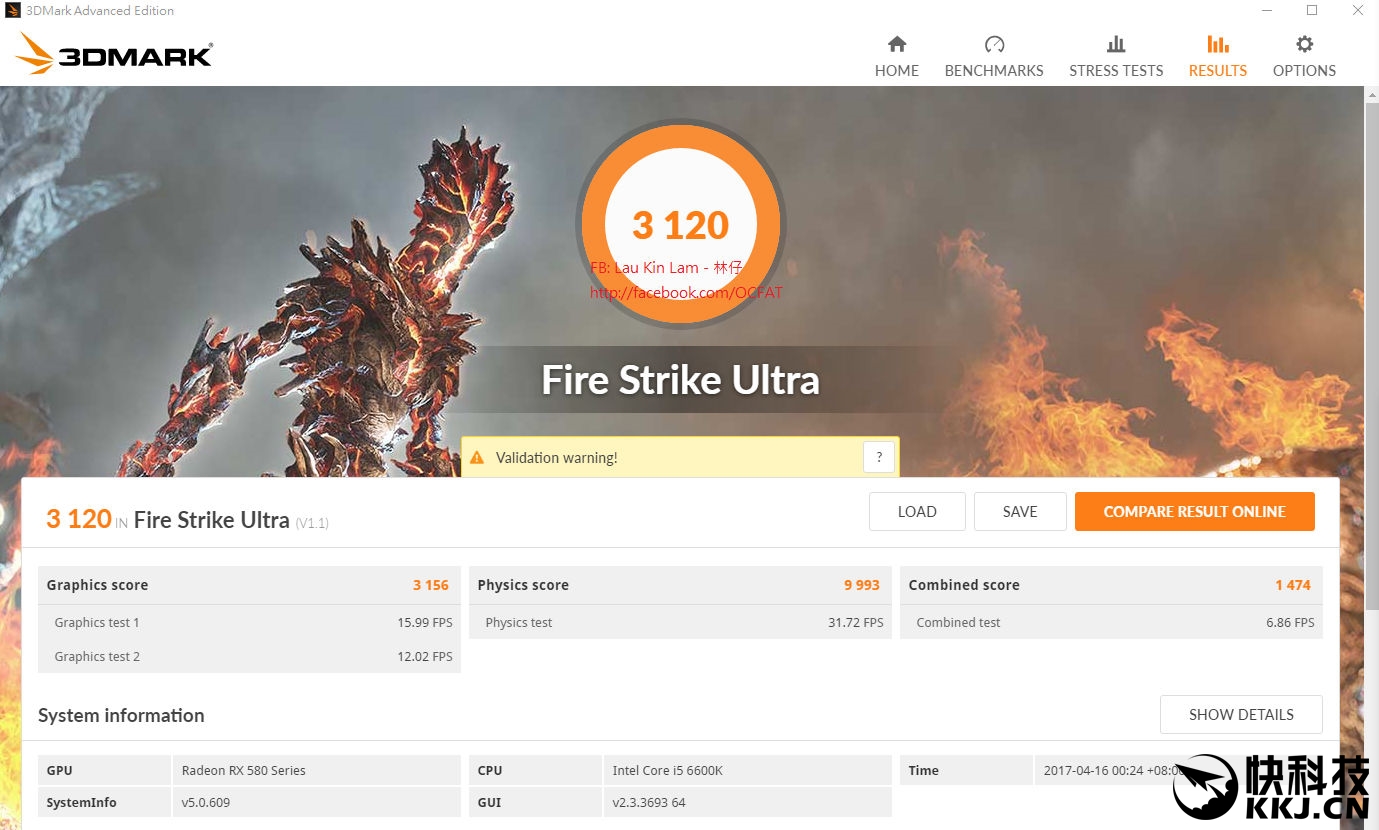The image size is (1379, 830).
Task: Click the Intel Core i5 6600K CPU value
Action: point(668,770)
